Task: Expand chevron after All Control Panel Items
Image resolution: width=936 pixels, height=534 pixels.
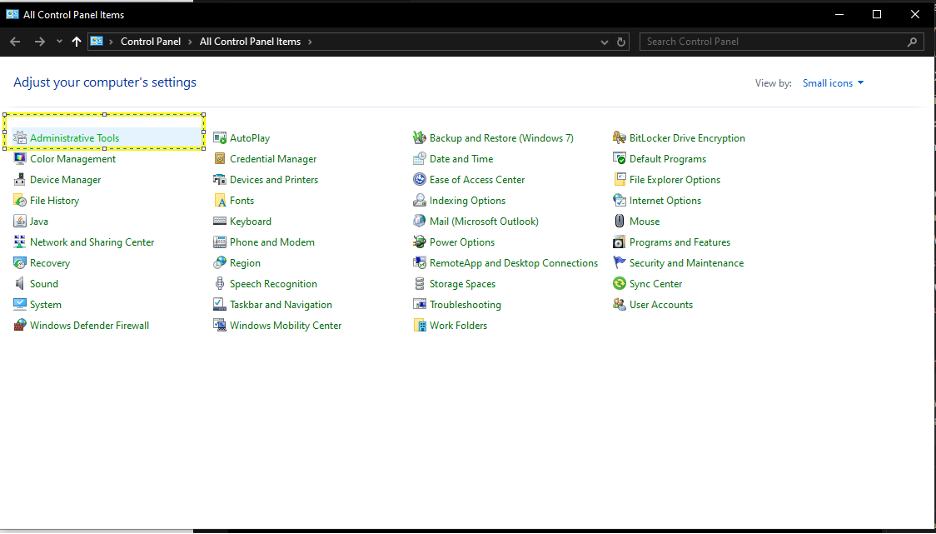Action: click(310, 42)
